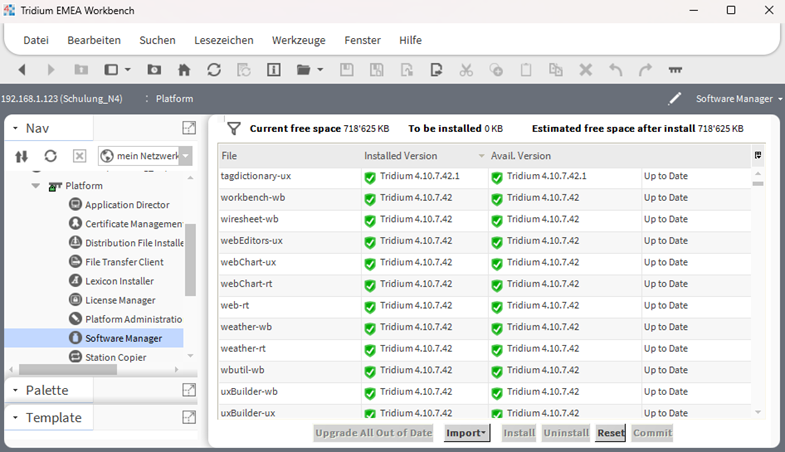Image resolution: width=785 pixels, height=452 pixels.
Task: Click the Save All toolbar icon
Action: click(x=376, y=70)
